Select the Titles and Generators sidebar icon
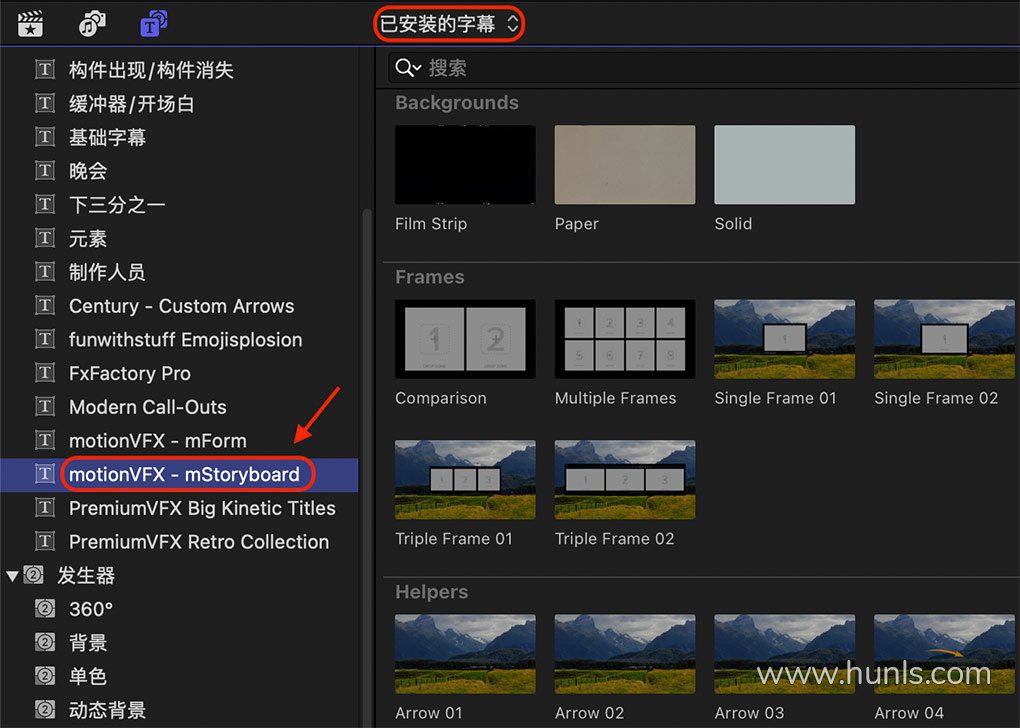1020x728 pixels. click(x=154, y=24)
